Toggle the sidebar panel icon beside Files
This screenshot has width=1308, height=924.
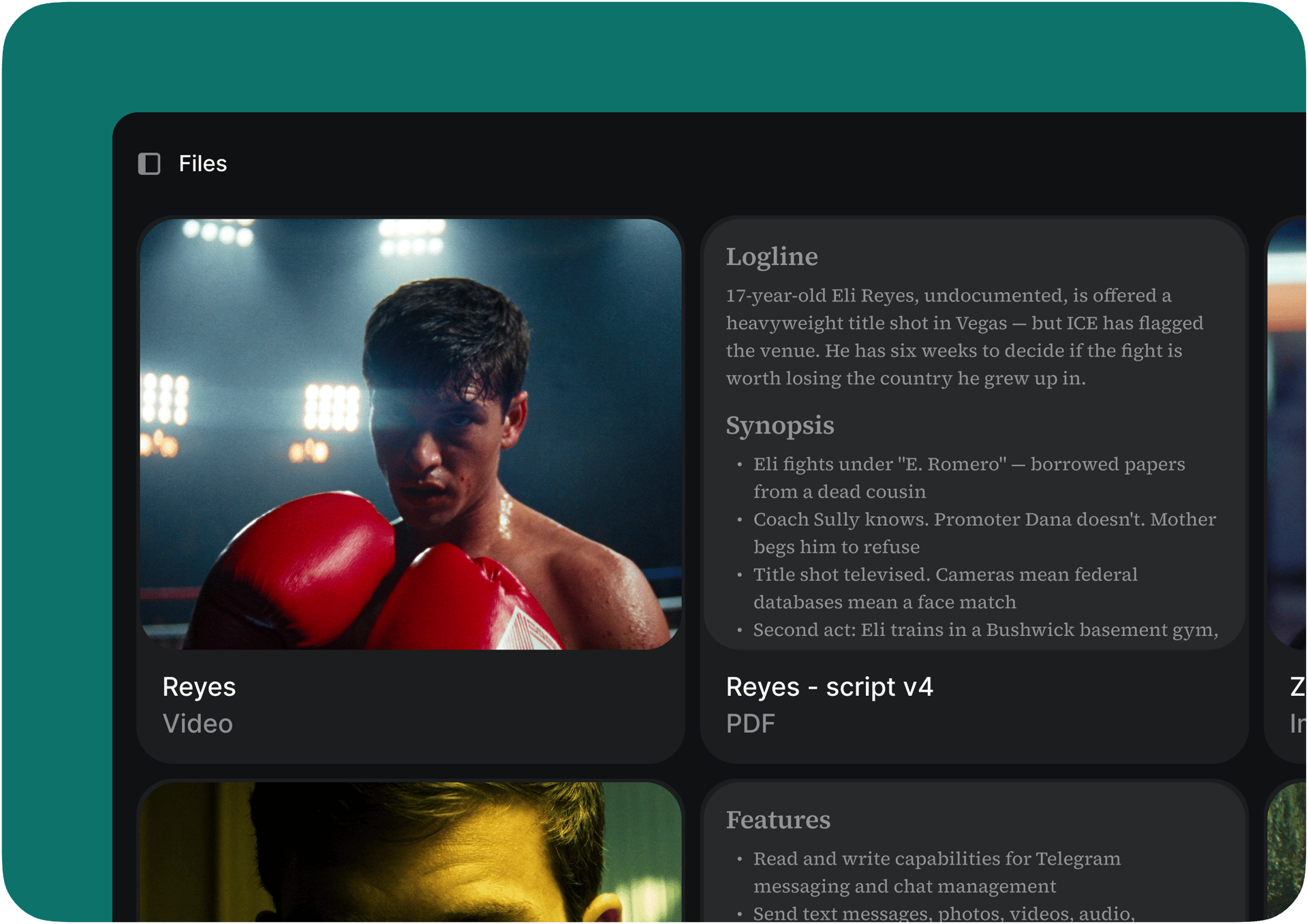click(x=149, y=163)
